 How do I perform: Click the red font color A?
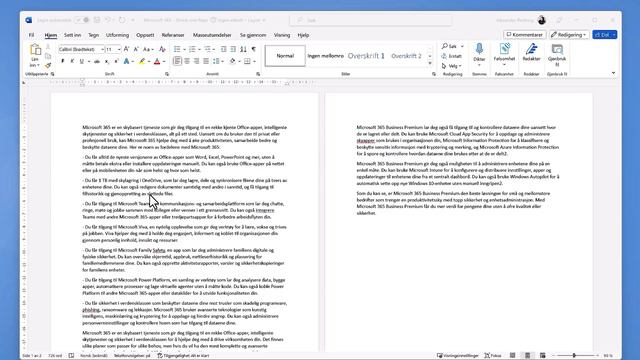click(157, 61)
